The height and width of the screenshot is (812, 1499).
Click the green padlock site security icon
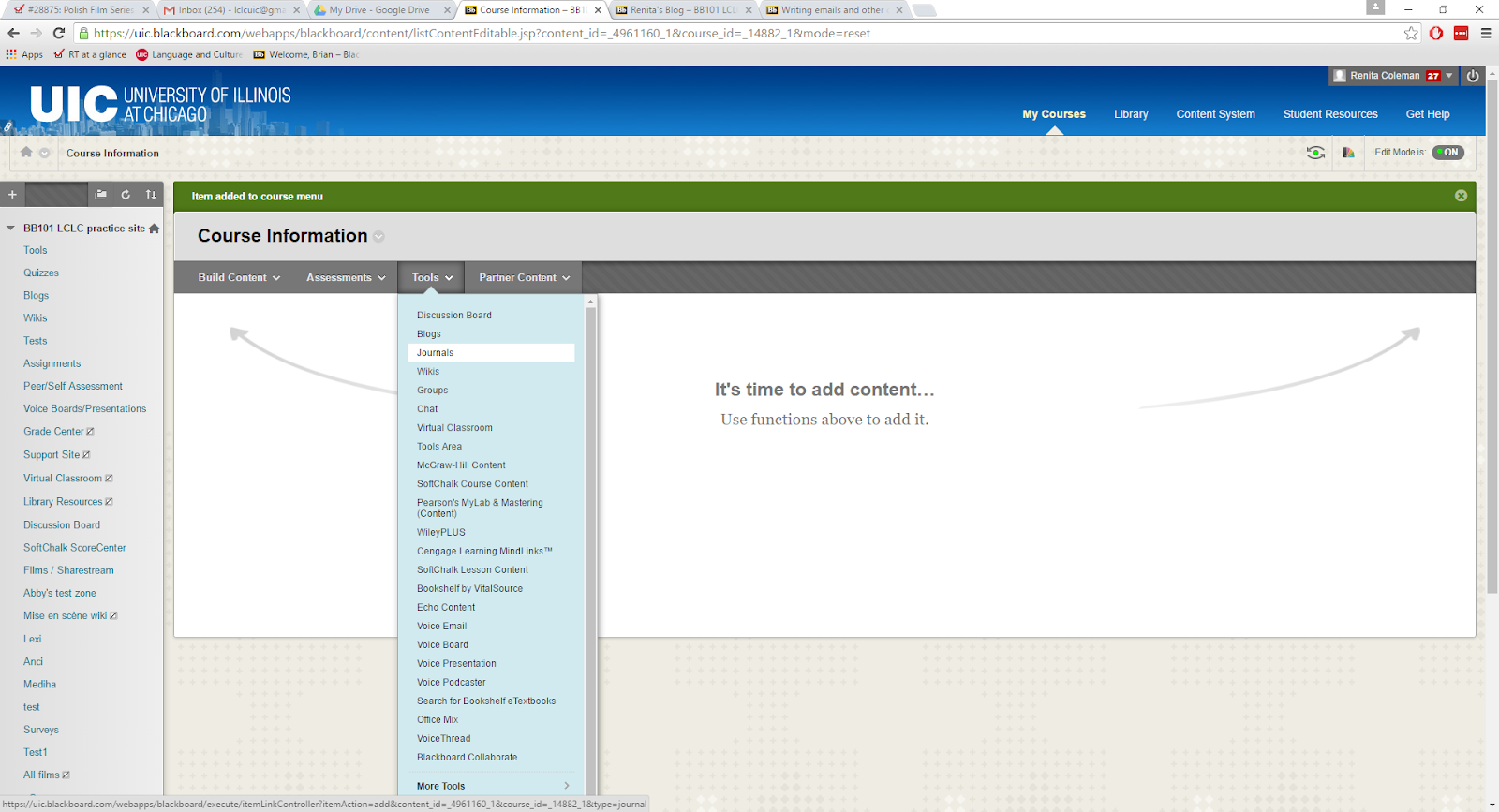(83, 34)
